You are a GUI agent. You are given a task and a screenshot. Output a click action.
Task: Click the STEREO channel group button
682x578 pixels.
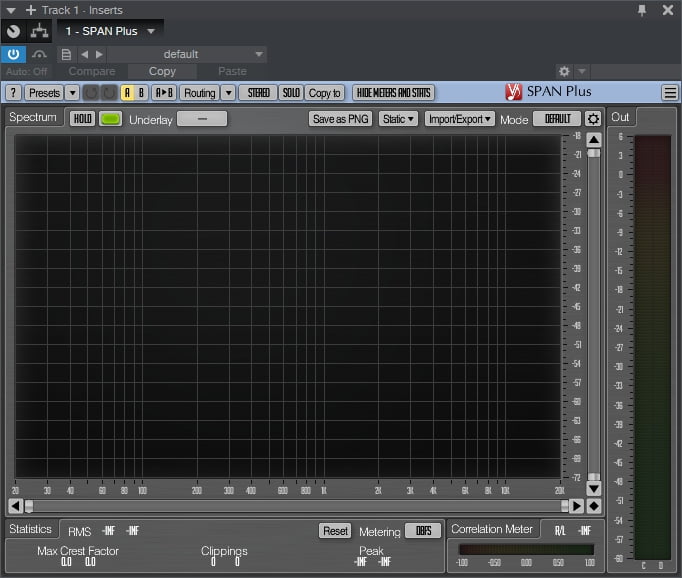click(258, 93)
